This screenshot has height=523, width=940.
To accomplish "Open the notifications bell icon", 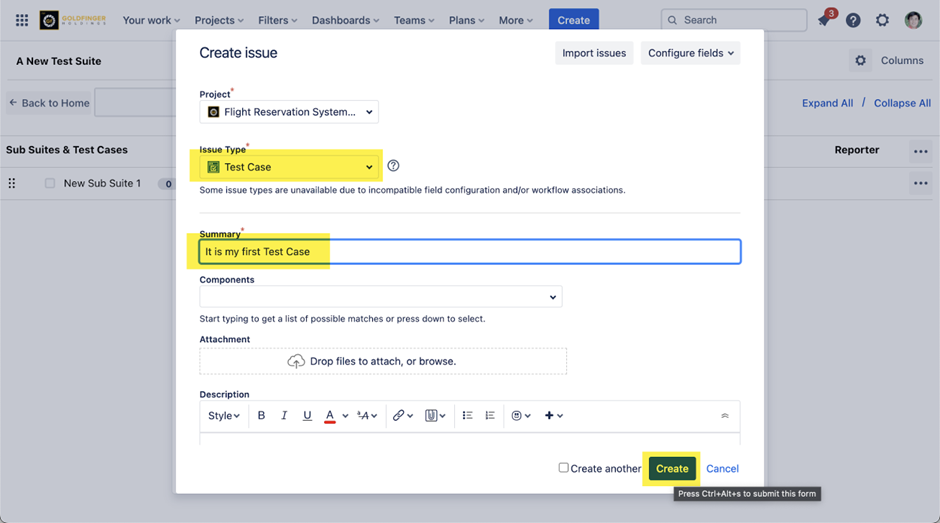I will coord(824,20).
